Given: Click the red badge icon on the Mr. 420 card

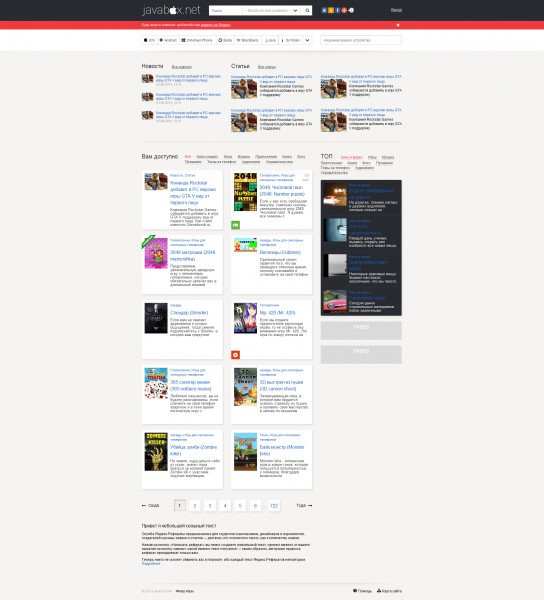Looking at the screenshot, I should tap(236, 355).
